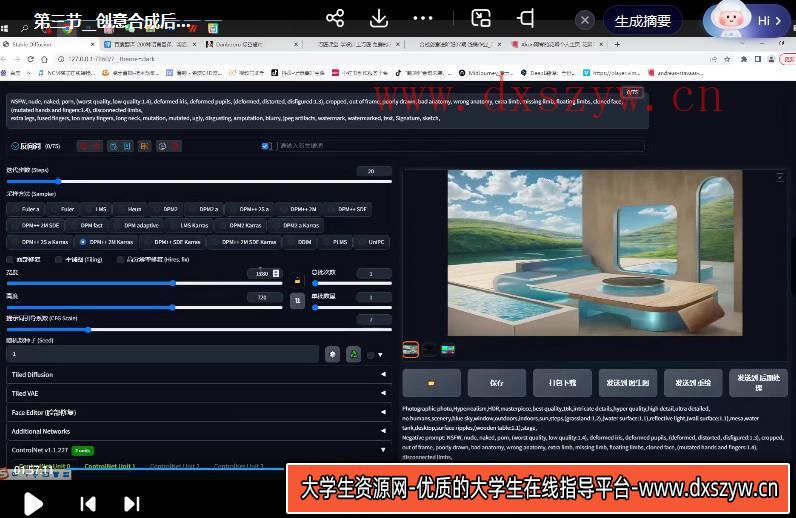Click the download icon in video player header
The width and height of the screenshot is (796, 518).
(379, 18)
